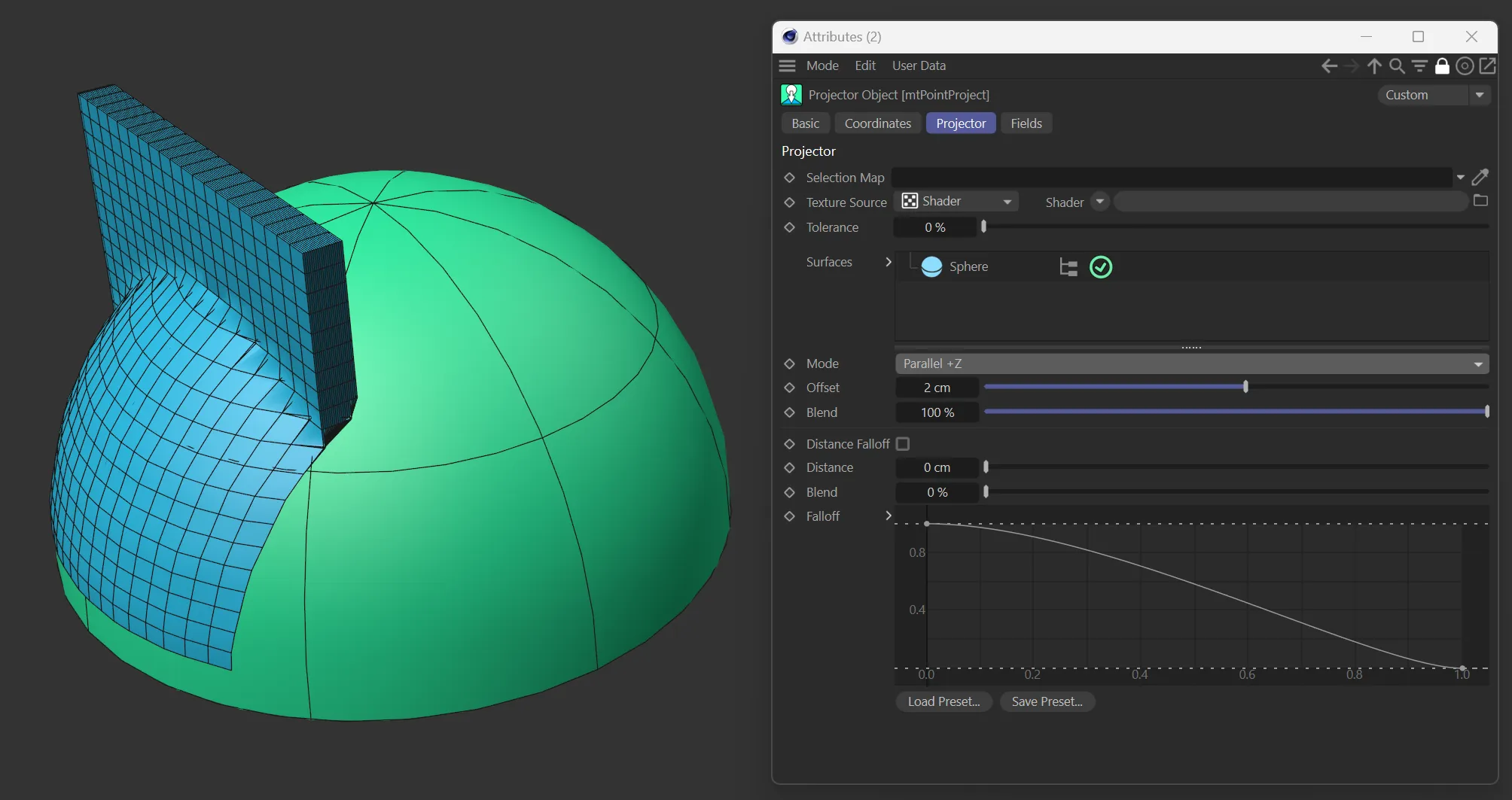This screenshot has height=800, width=1512.
Task: Switch to the Fields tab
Action: 1026,123
